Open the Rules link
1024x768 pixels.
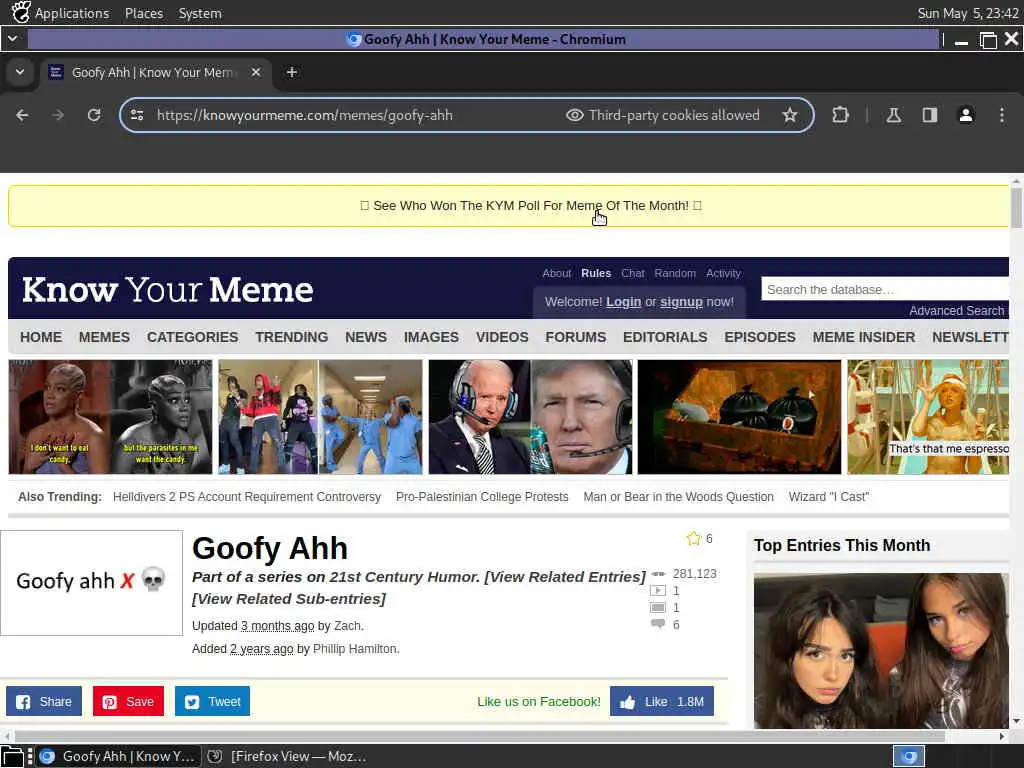pos(596,273)
